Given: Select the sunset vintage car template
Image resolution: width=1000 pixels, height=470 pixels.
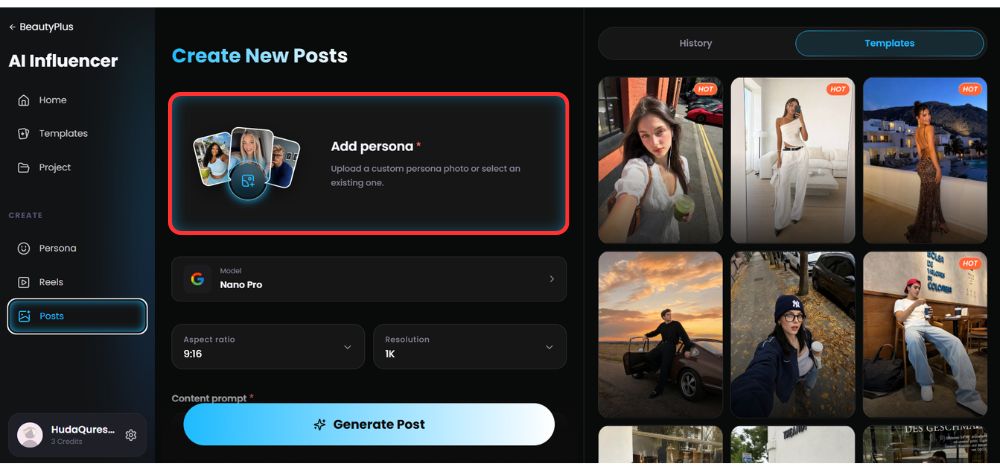Looking at the screenshot, I should [x=660, y=334].
